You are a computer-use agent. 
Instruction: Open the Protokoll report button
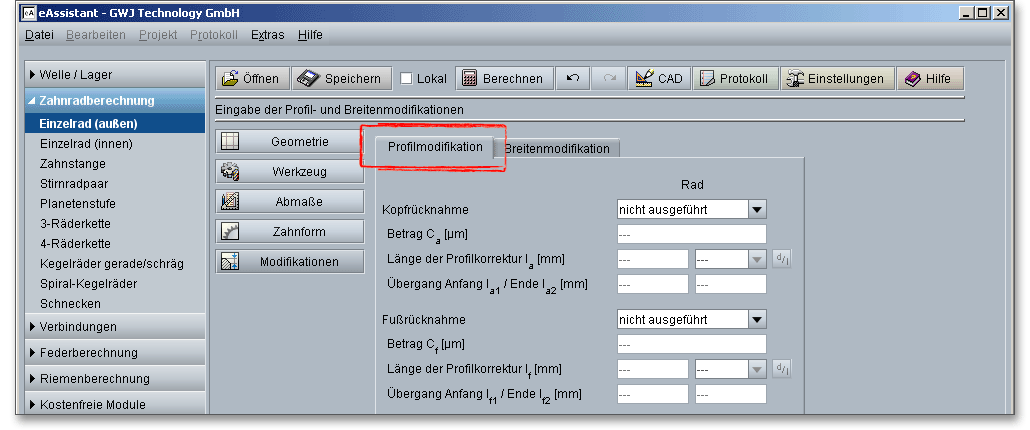click(735, 79)
